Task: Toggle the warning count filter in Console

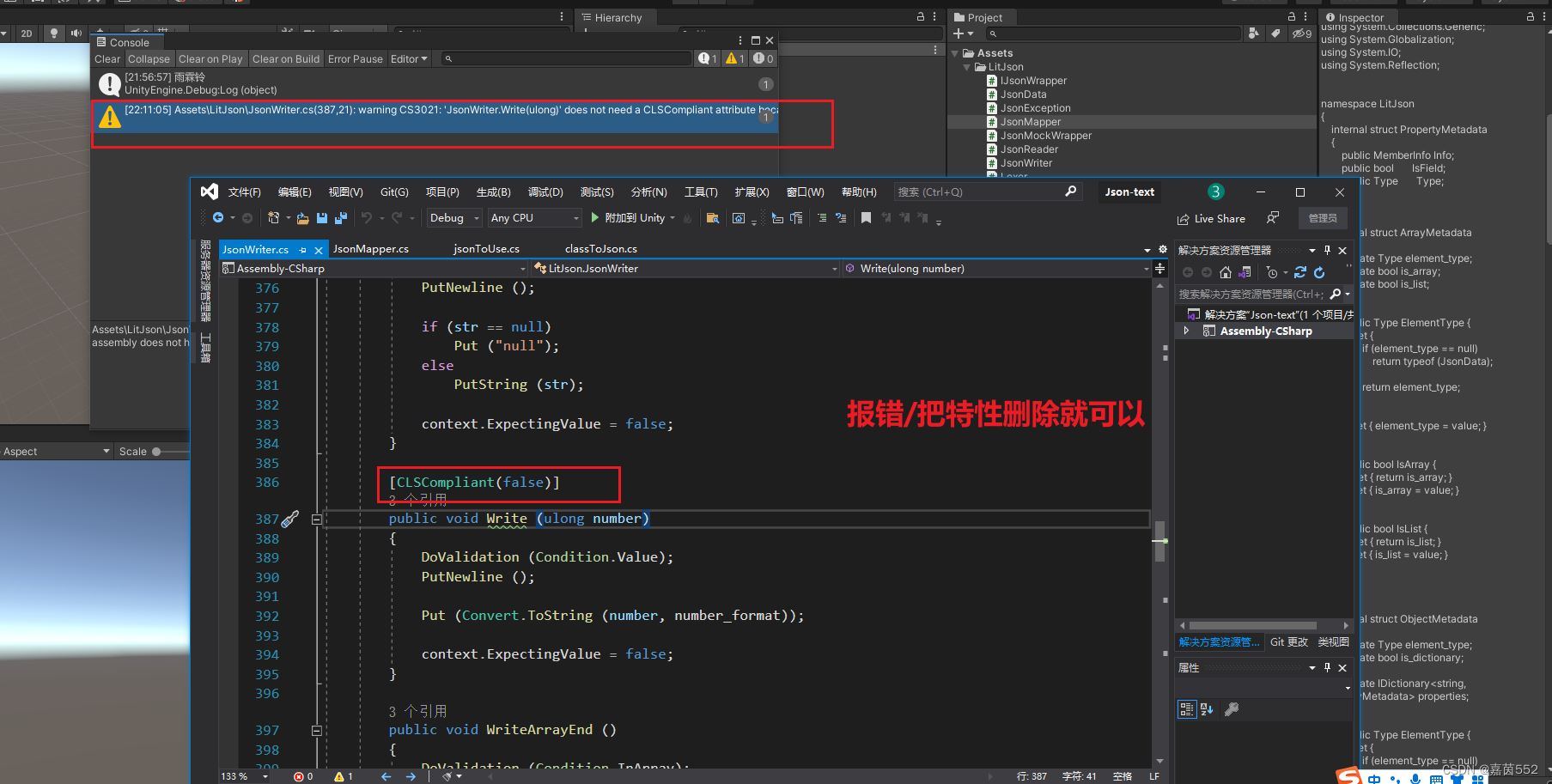Action: (x=735, y=58)
